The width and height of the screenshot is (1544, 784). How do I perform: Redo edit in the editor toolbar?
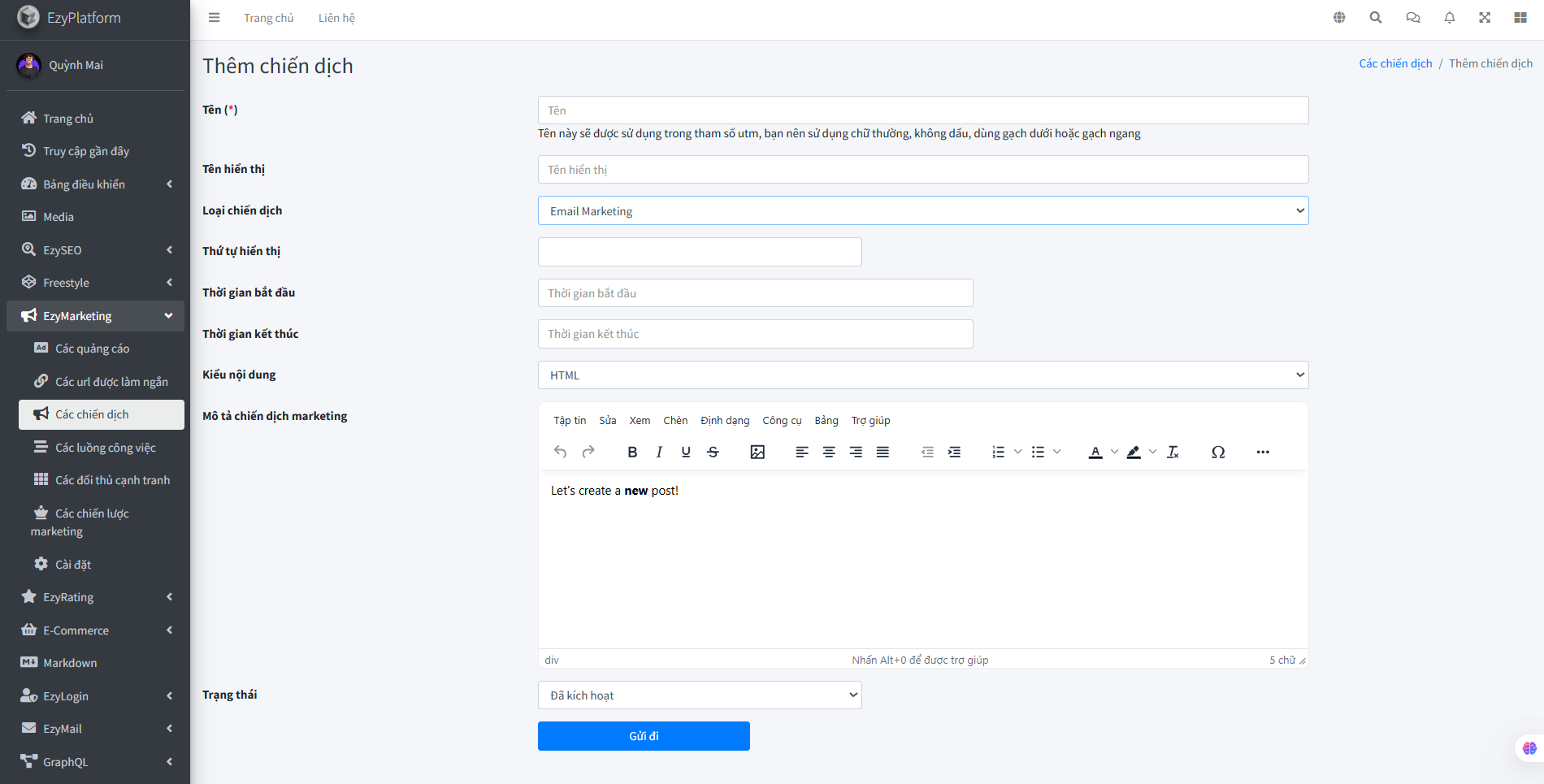[588, 452]
